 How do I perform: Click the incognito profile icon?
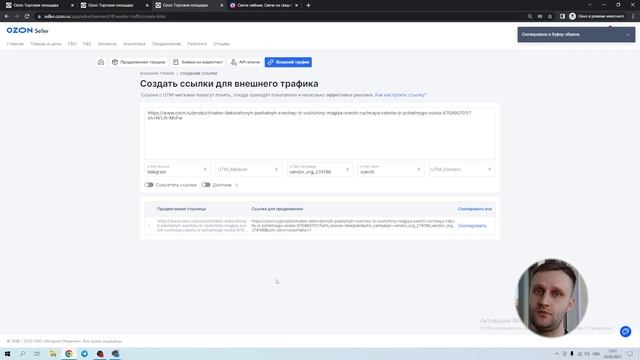point(573,16)
